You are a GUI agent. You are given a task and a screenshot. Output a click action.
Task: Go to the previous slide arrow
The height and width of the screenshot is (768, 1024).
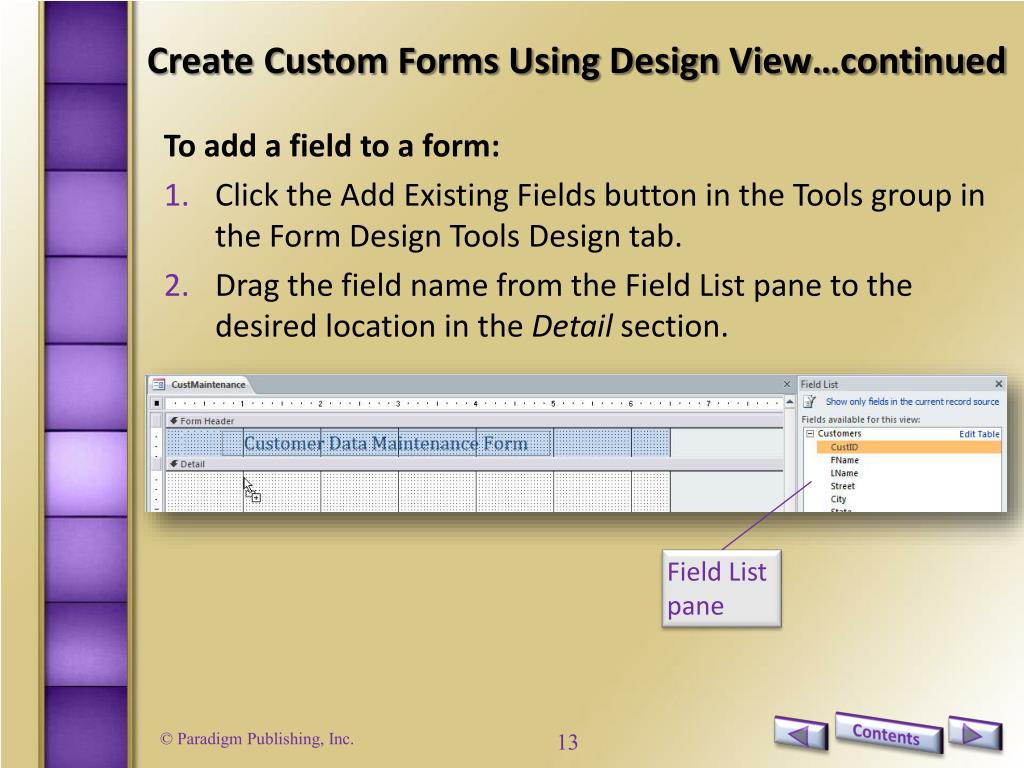point(801,733)
